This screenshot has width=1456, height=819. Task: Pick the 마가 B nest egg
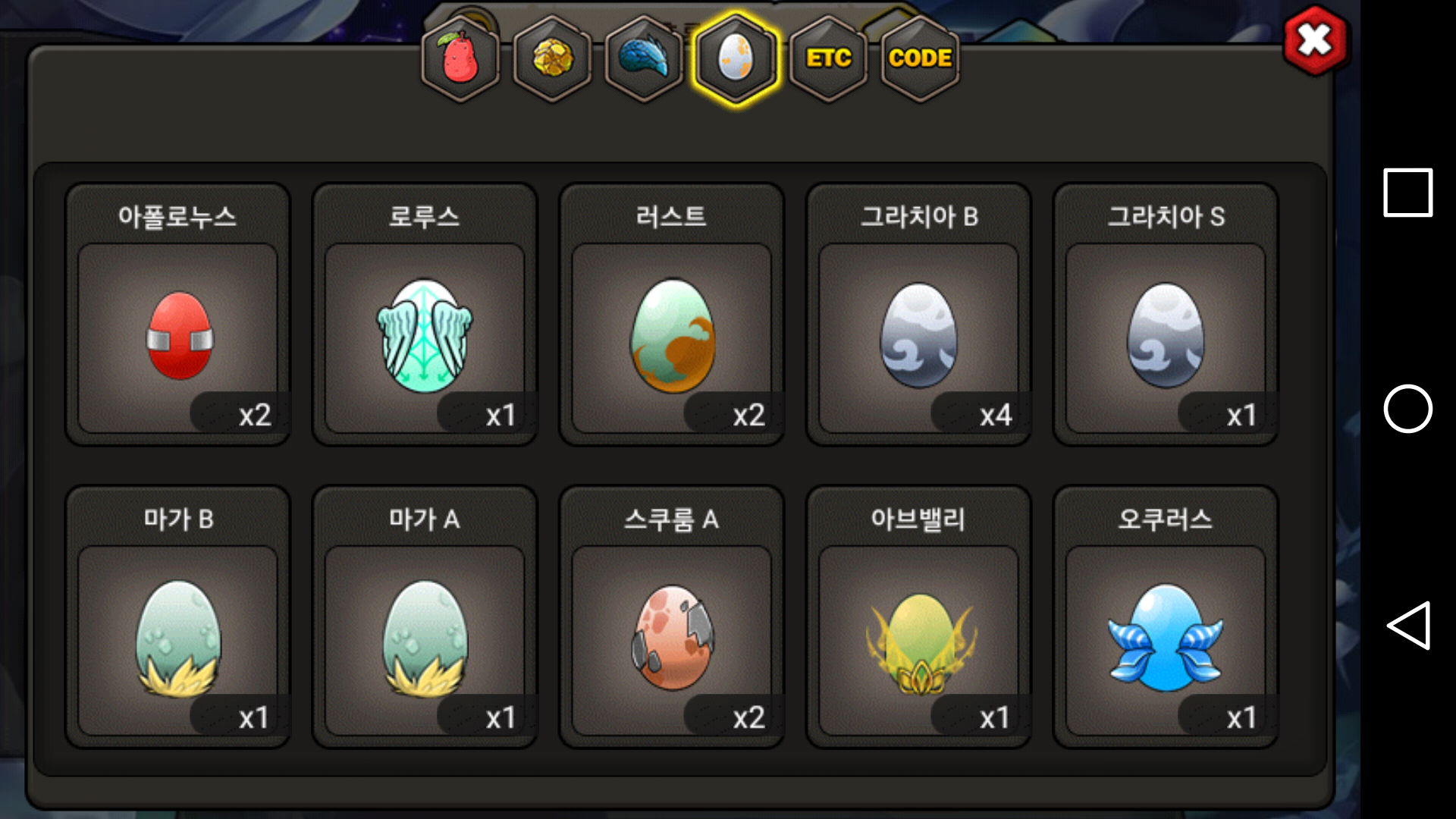(x=178, y=617)
